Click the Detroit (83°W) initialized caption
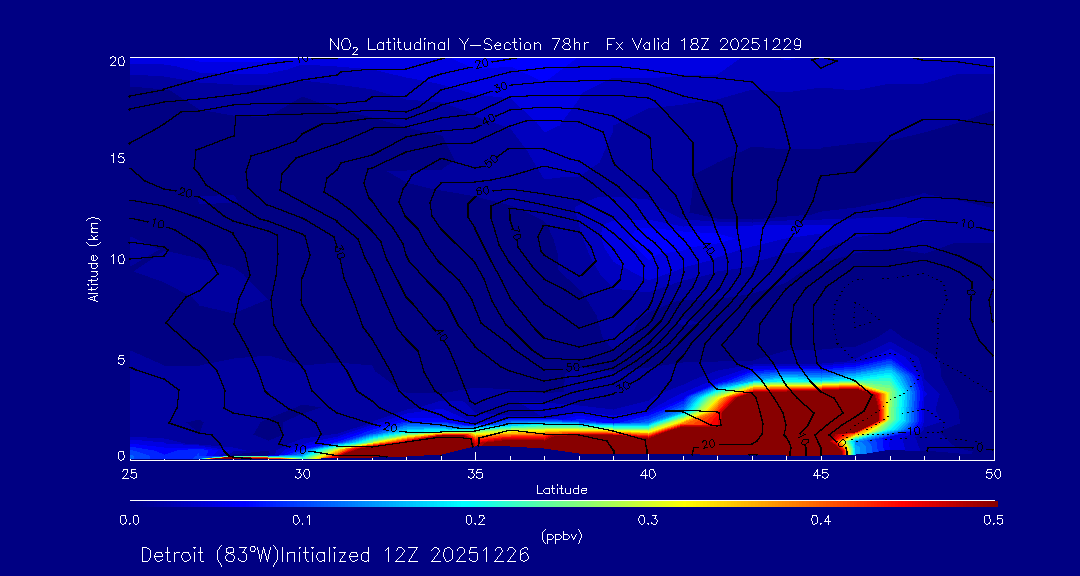The image size is (1080, 576). (335, 555)
